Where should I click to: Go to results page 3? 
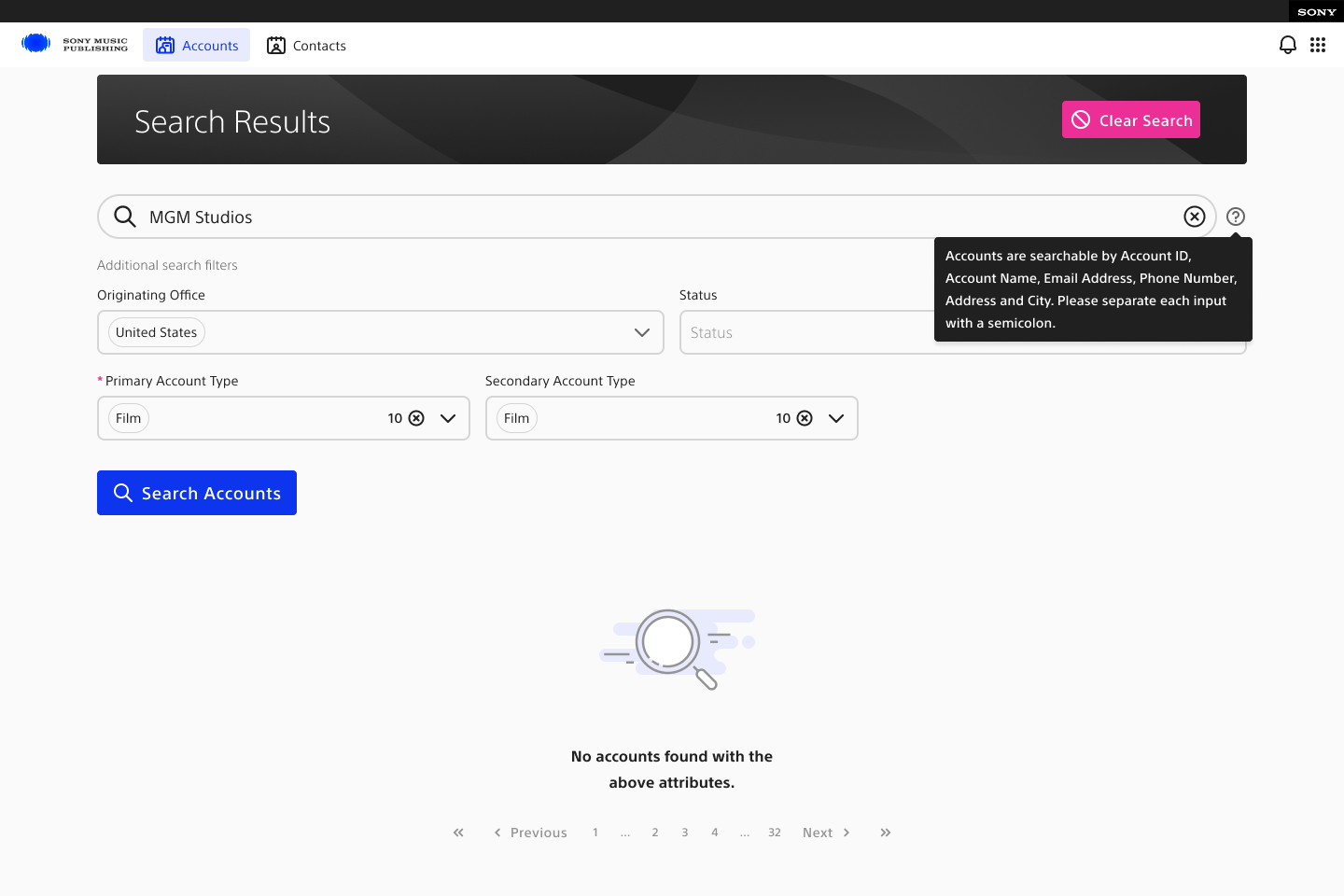(685, 833)
